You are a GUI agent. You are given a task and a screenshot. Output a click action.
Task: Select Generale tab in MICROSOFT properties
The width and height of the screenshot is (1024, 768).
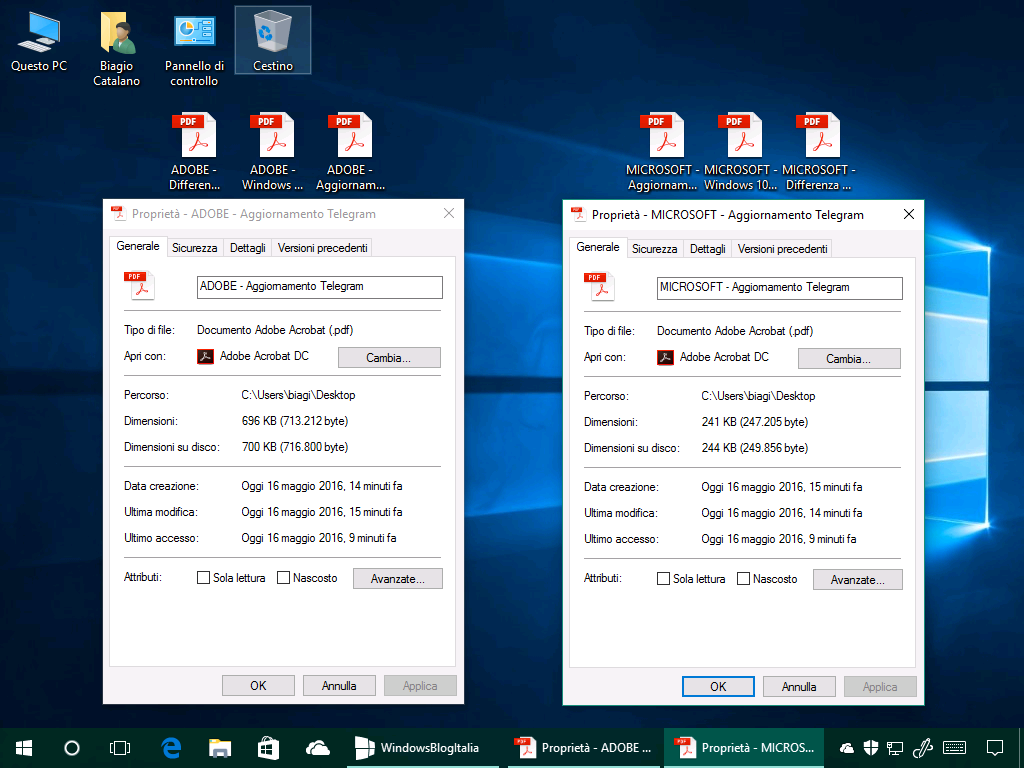click(x=598, y=247)
